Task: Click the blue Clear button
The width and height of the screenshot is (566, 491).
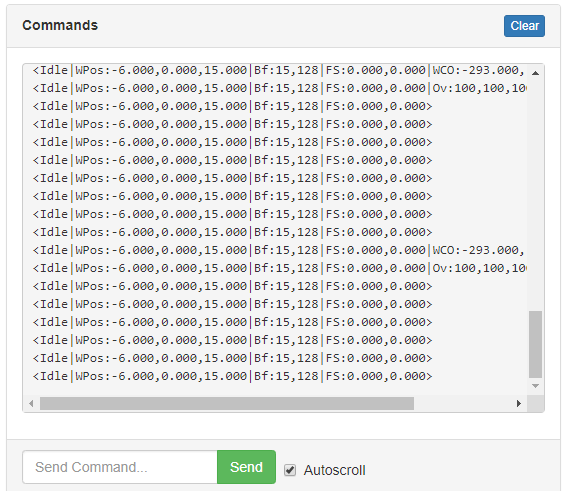Action: pyautogui.click(x=524, y=26)
